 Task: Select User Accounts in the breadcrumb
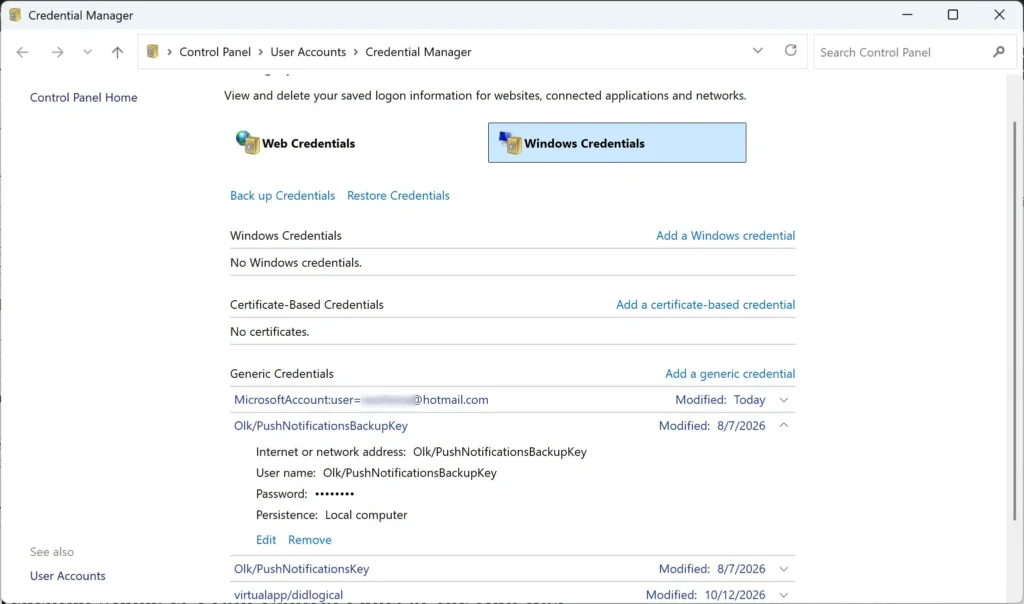[308, 52]
